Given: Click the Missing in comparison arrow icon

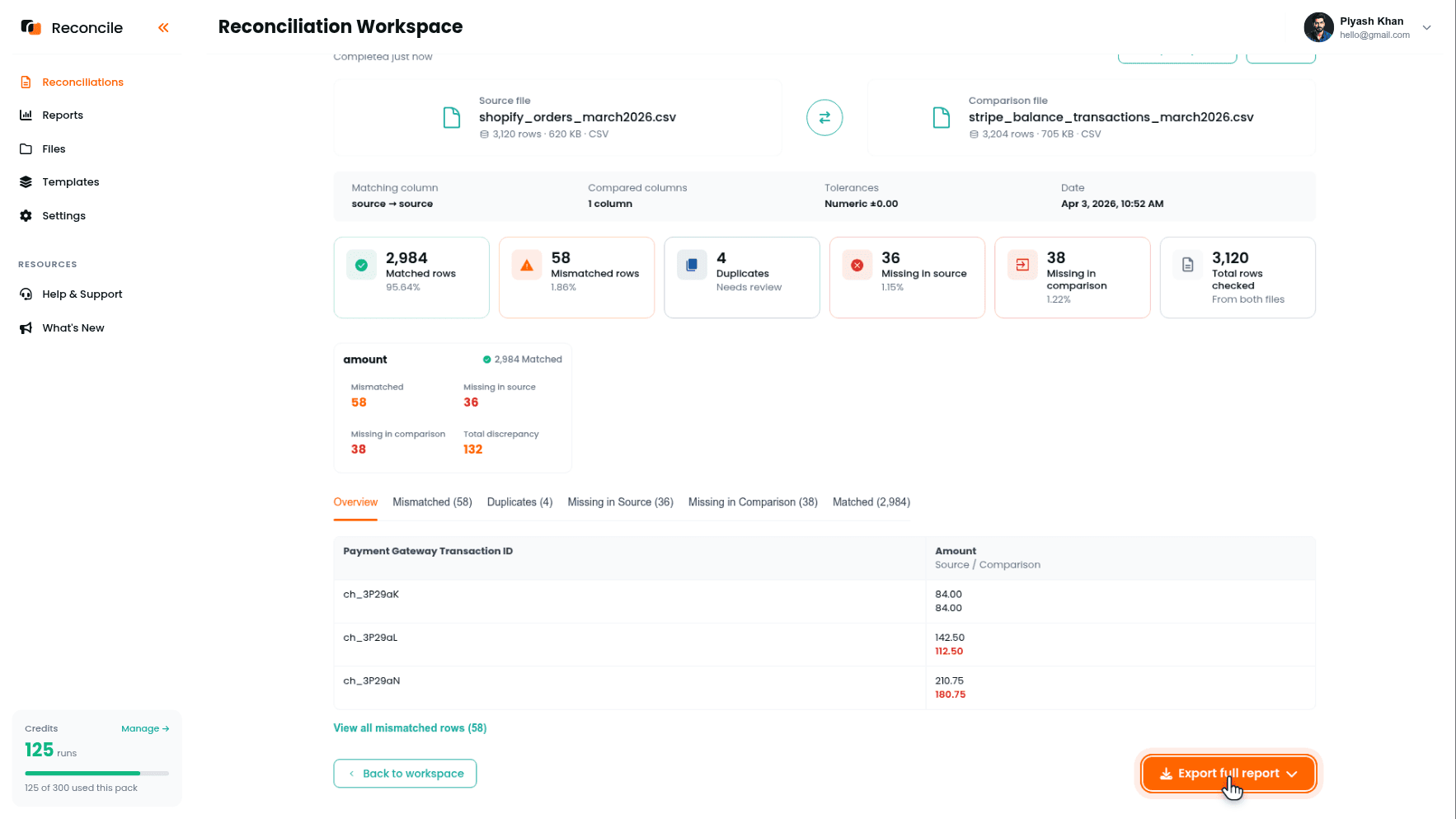Looking at the screenshot, I should coord(1022,265).
